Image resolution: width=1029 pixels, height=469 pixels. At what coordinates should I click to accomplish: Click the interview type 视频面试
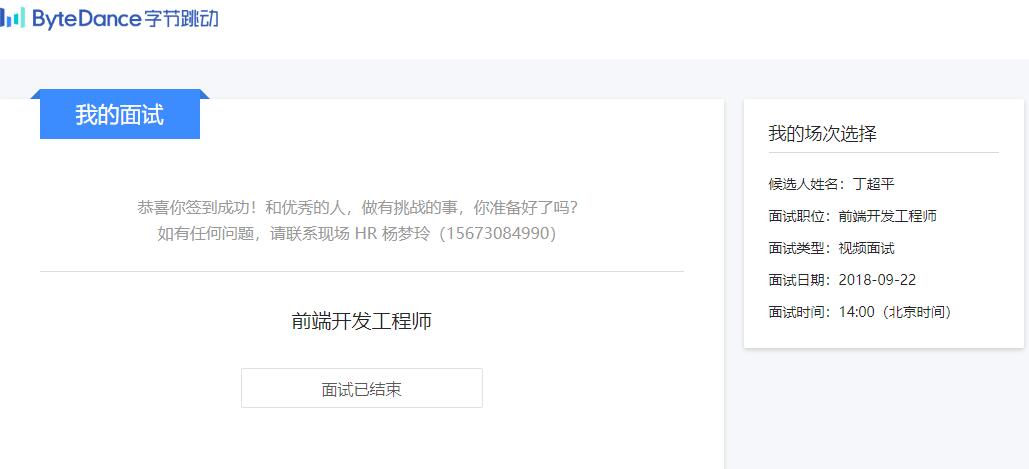click(866, 249)
